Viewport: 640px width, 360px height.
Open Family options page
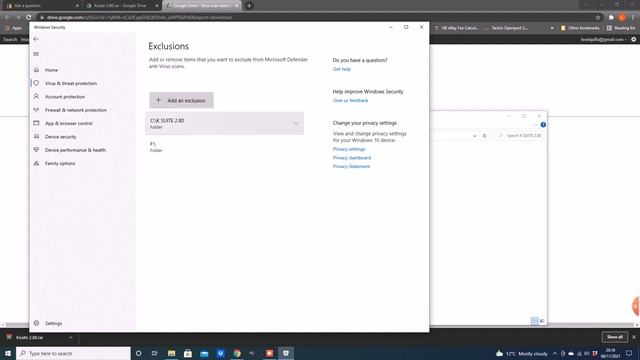60,163
